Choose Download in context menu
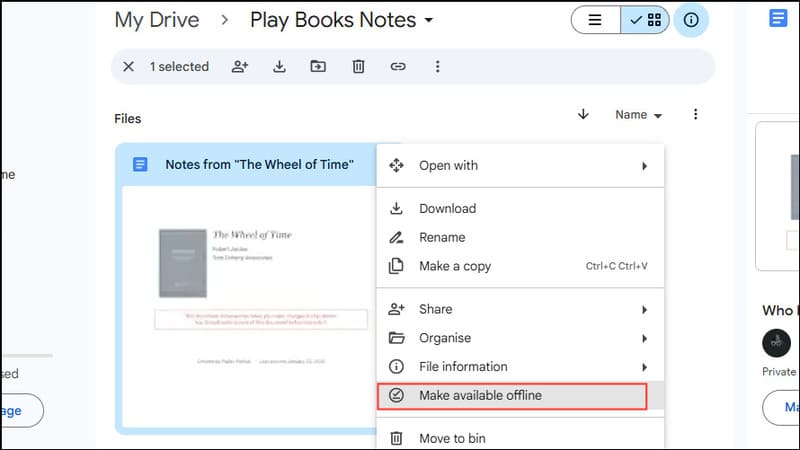Image resolution: width=800 pixels, height=450 pixels. point(520,208)
